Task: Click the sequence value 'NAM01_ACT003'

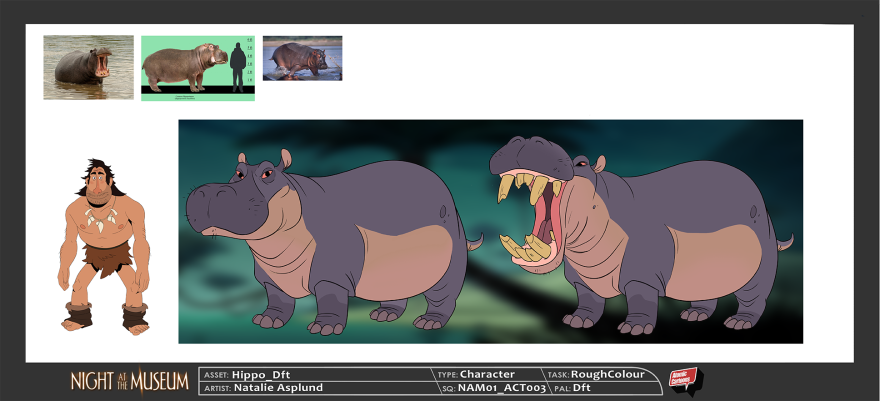Action: (502, 388)
